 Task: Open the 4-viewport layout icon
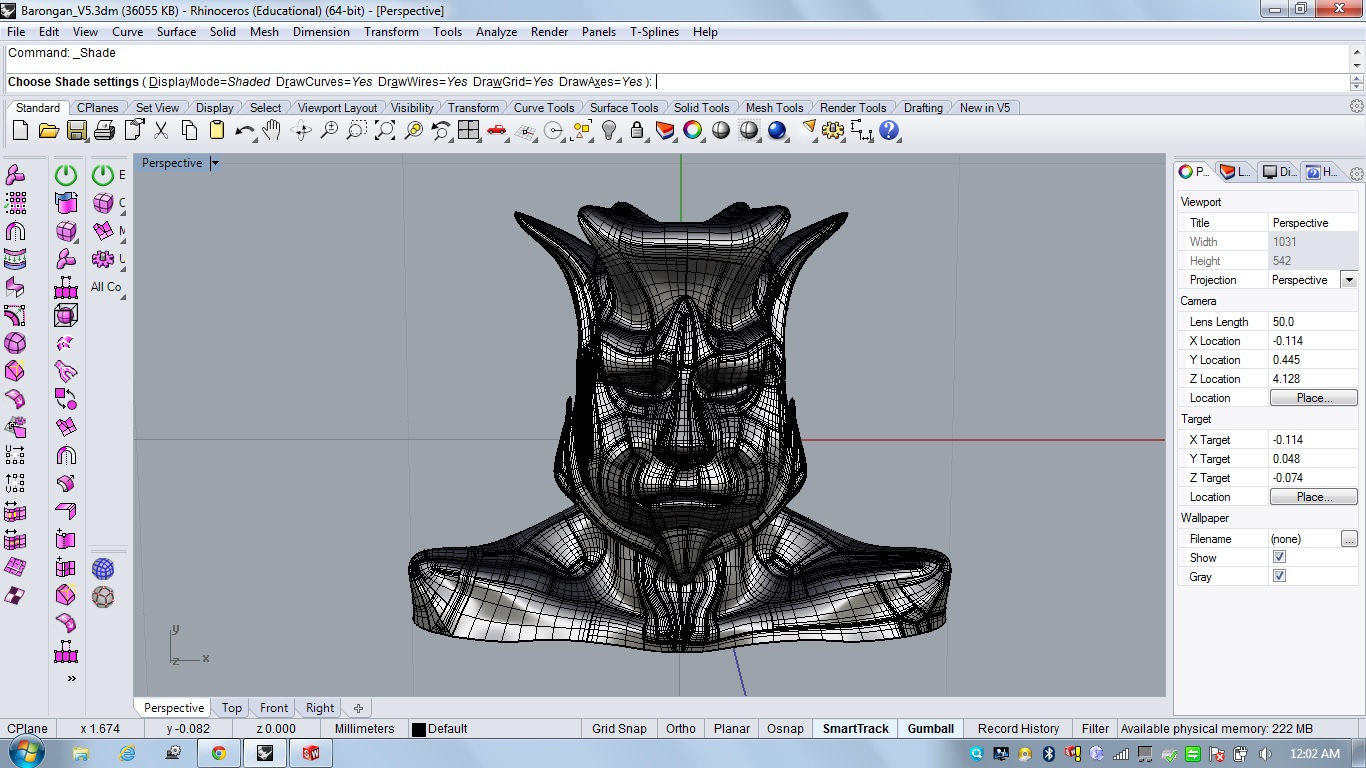tap(469, 131)
